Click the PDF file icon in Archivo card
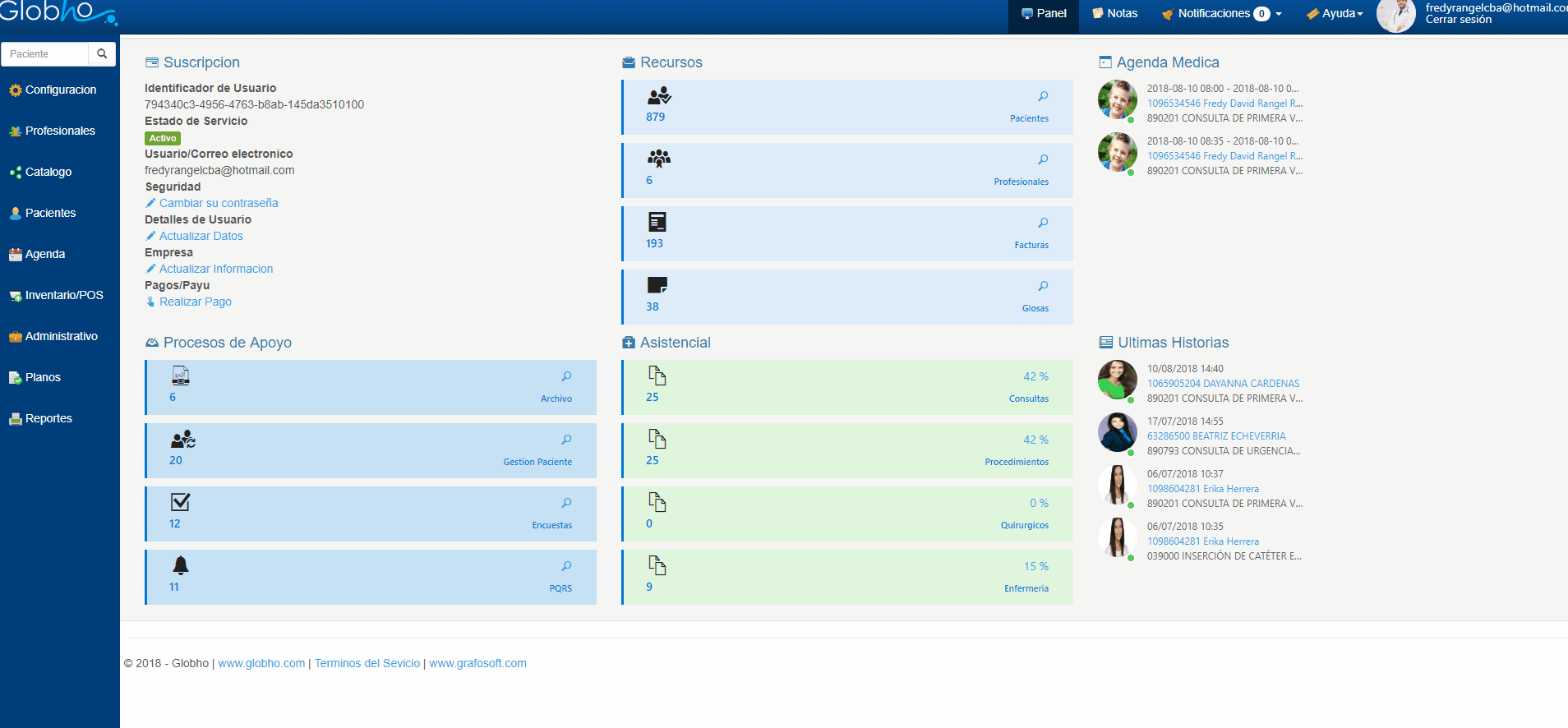The height and width of the screenshot is (728, 1568). coord(181,376)
